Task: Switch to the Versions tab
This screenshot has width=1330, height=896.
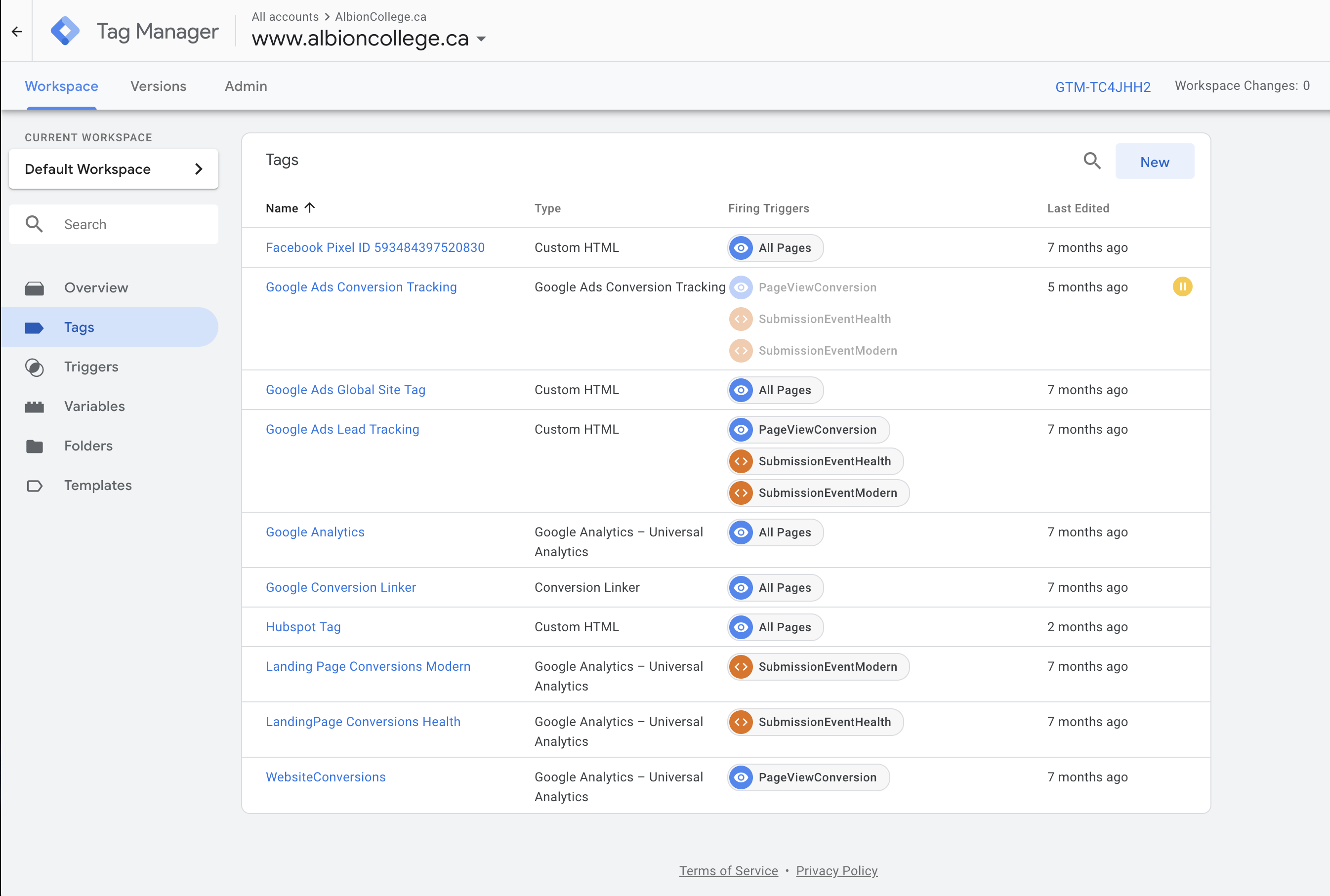Action: [x=158, y=86]
